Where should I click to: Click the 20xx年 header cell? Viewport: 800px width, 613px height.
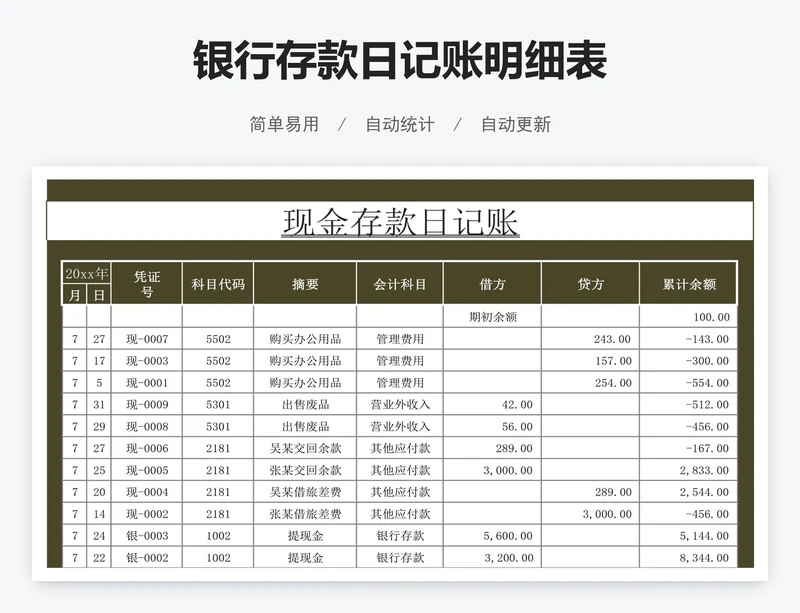tap(87, 274)
